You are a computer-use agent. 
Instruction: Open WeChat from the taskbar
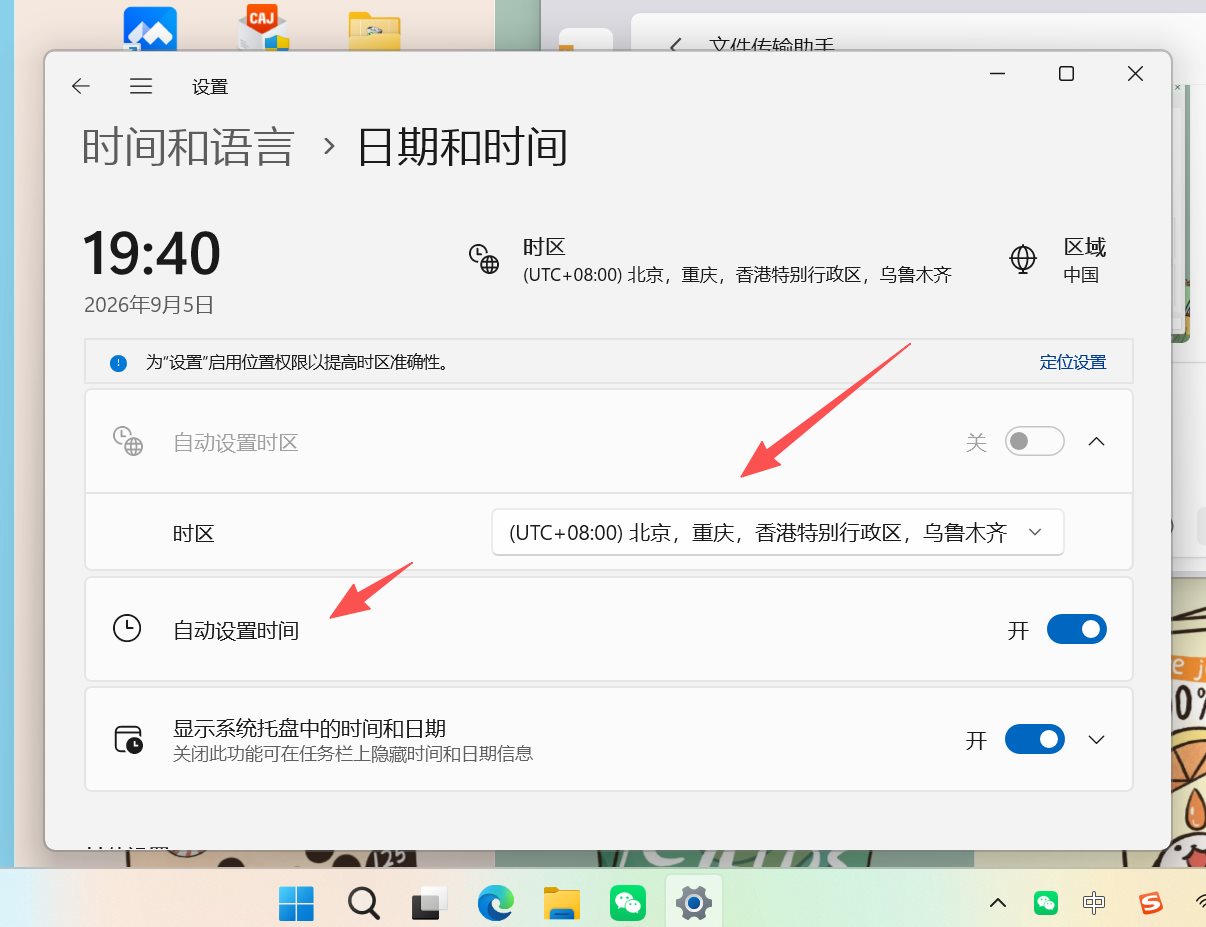click(628, 903)
